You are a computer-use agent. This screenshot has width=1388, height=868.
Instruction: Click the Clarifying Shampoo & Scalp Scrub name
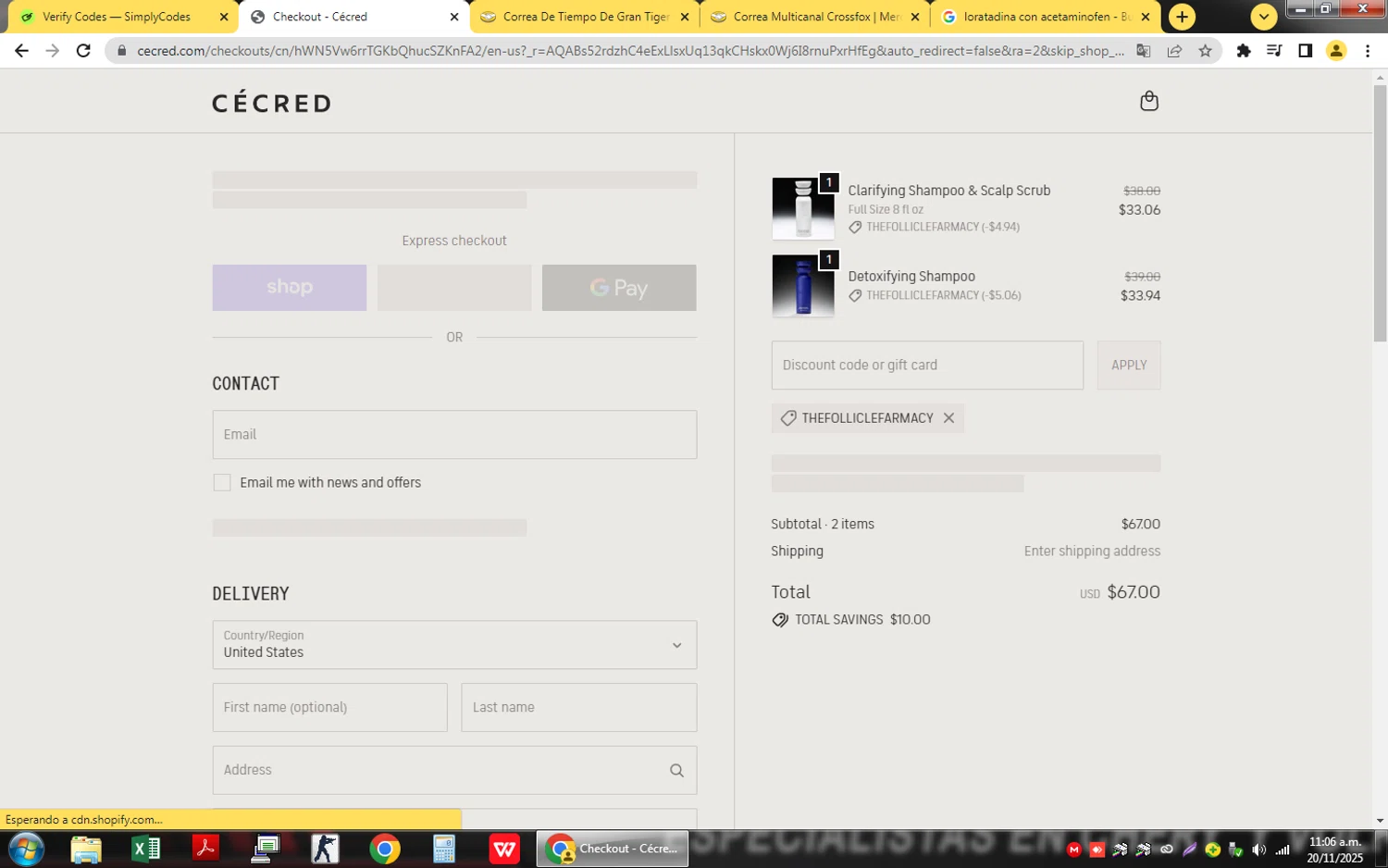pyautogui.click(x=949, y=191)
